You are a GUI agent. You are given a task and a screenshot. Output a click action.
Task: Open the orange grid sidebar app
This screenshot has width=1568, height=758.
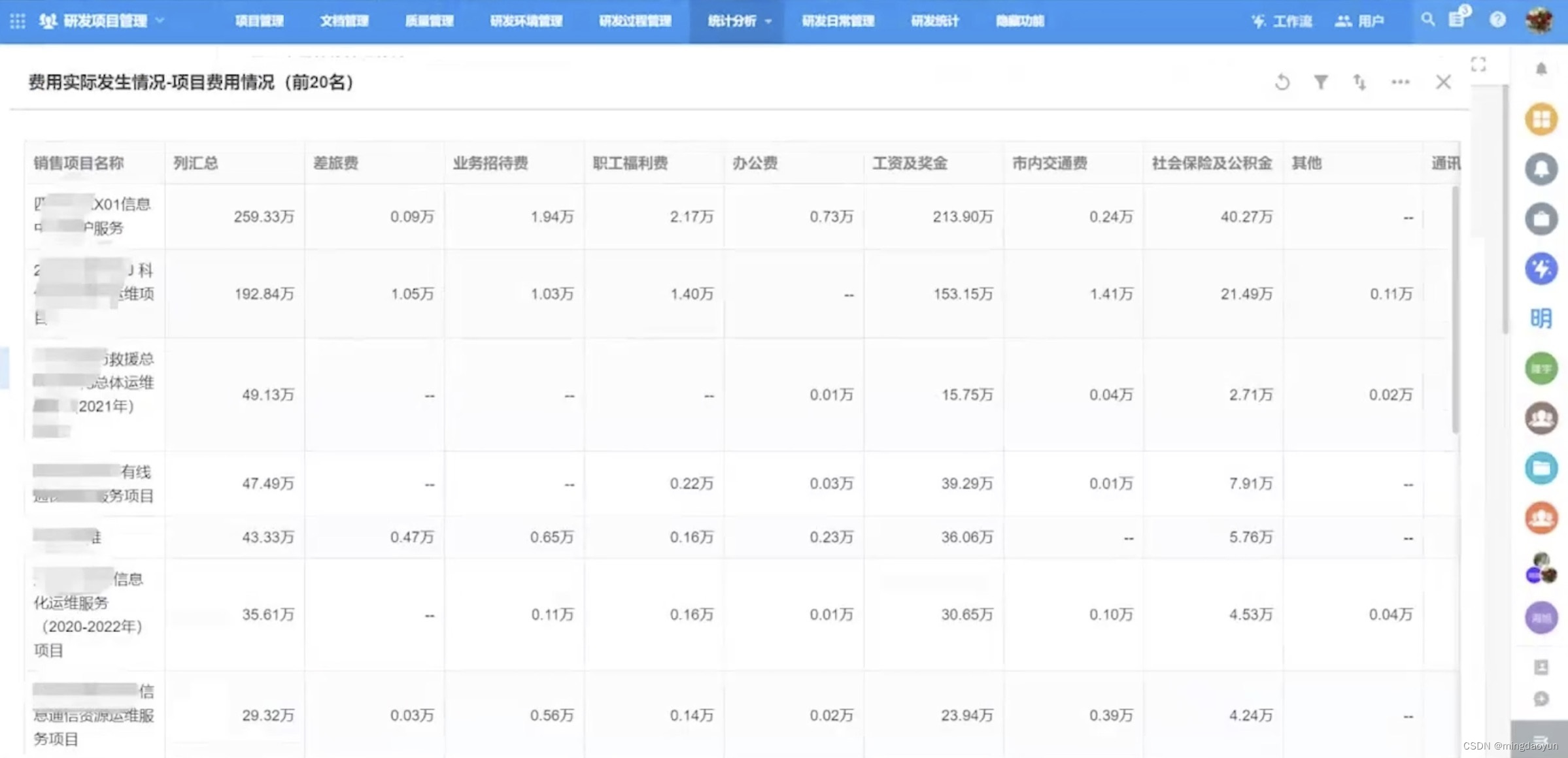tap(1541, 120)
